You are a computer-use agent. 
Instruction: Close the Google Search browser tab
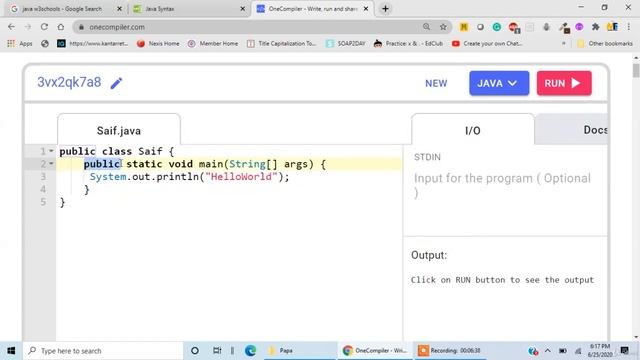pos(119,9)
